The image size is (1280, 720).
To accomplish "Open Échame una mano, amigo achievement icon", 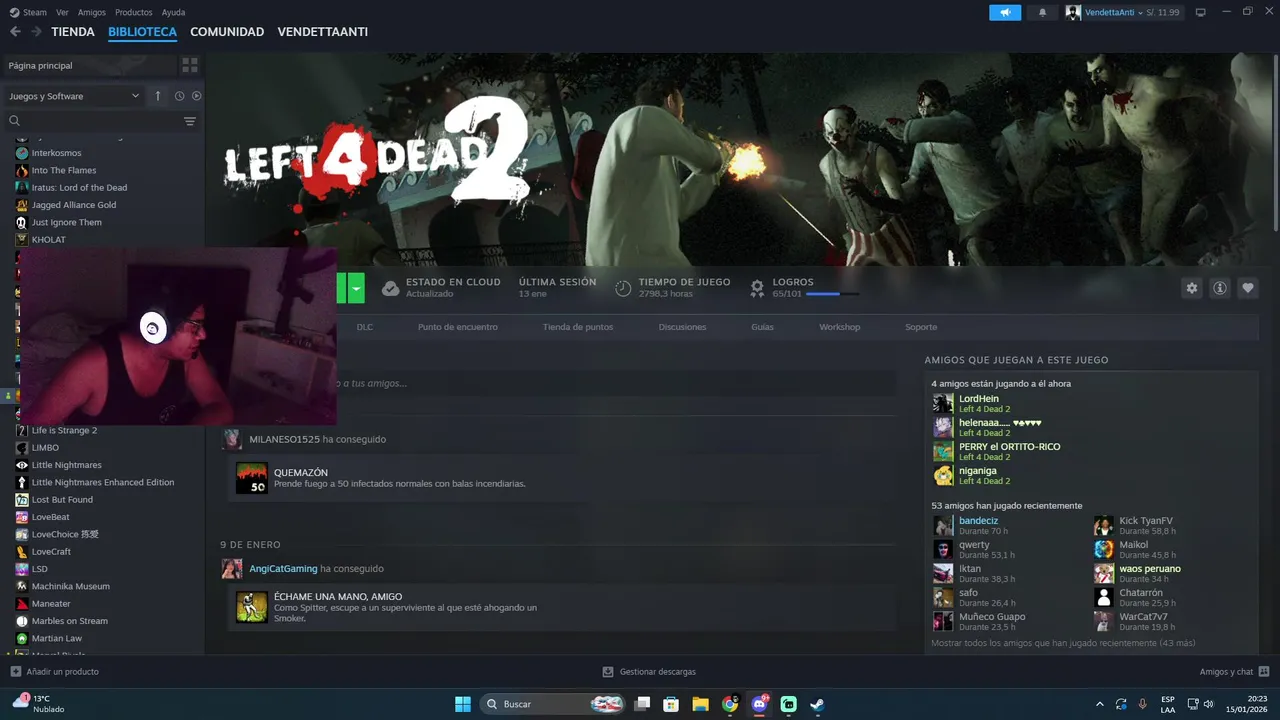I will click(x=251, y=606).
